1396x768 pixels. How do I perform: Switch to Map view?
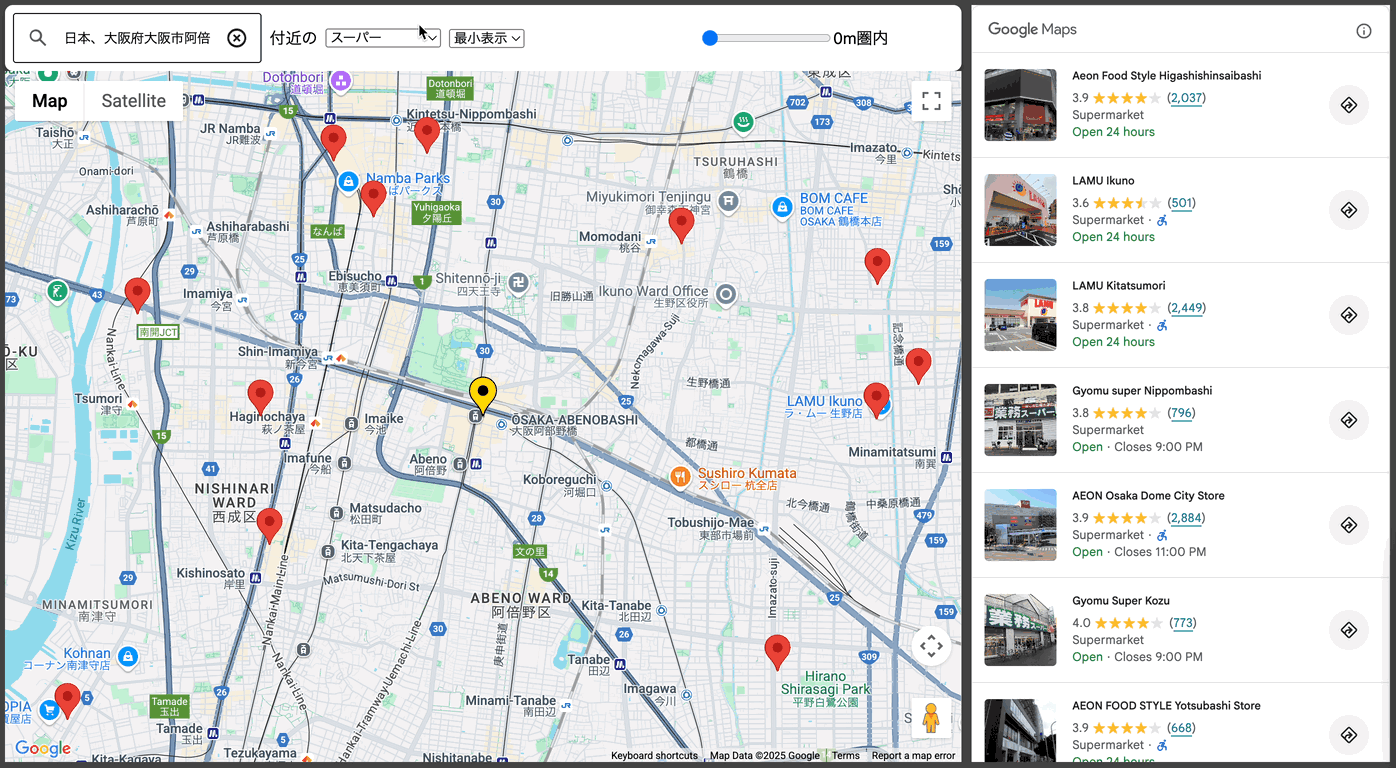tap(50, 101)
